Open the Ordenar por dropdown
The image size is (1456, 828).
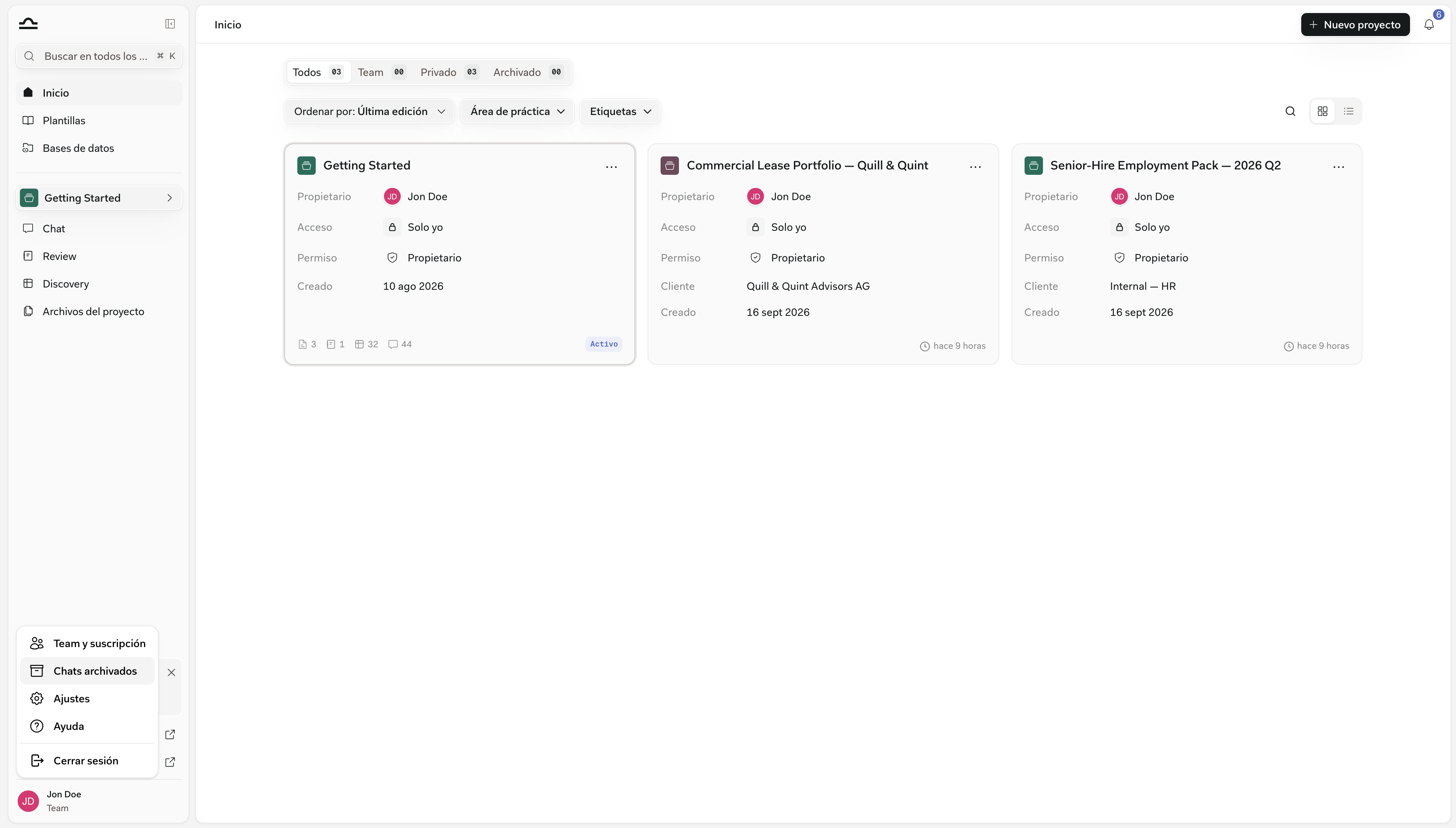coord(369,112)
